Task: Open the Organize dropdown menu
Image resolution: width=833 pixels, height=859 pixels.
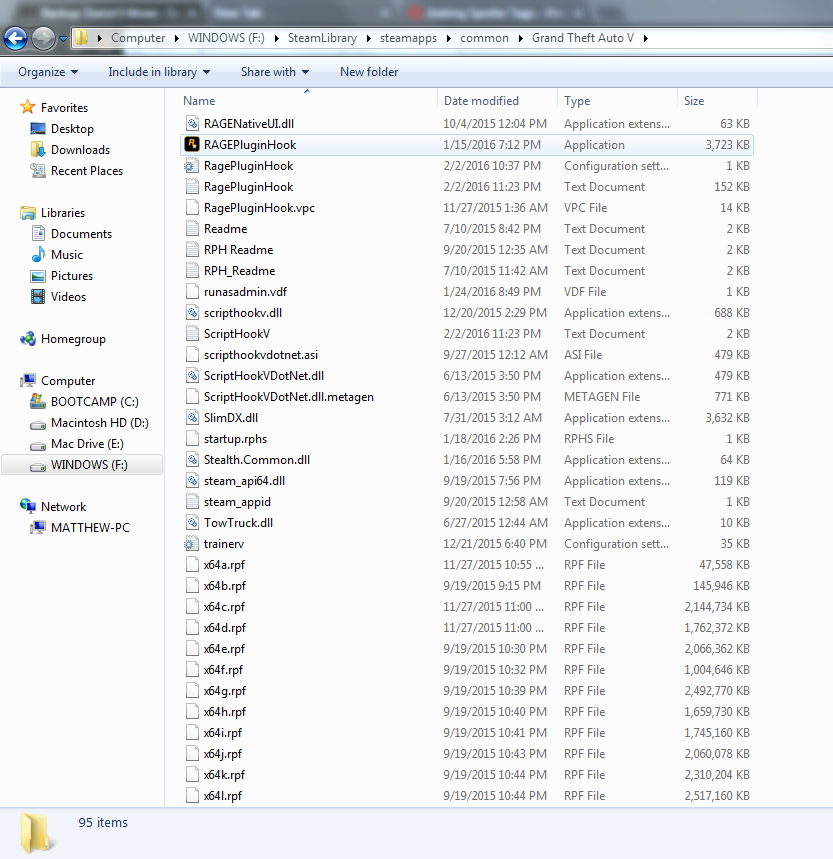Action: click(x=48, y=72)
